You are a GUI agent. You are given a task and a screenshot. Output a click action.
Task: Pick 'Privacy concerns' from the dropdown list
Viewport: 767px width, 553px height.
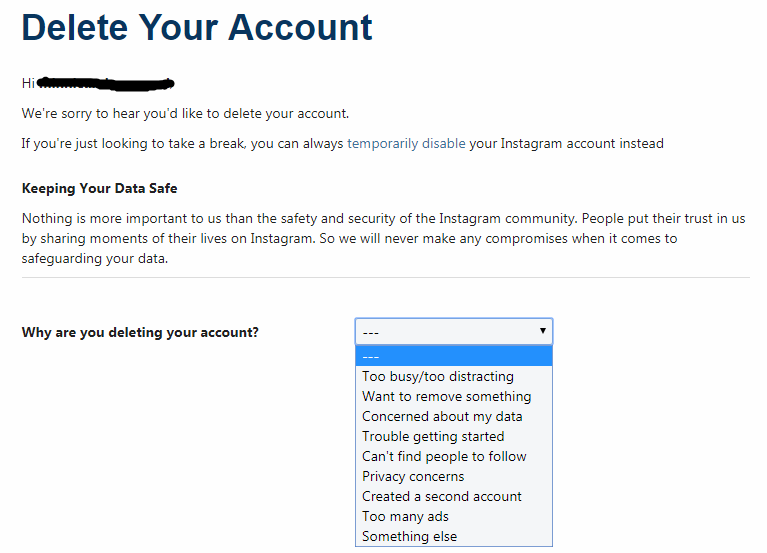454,477
